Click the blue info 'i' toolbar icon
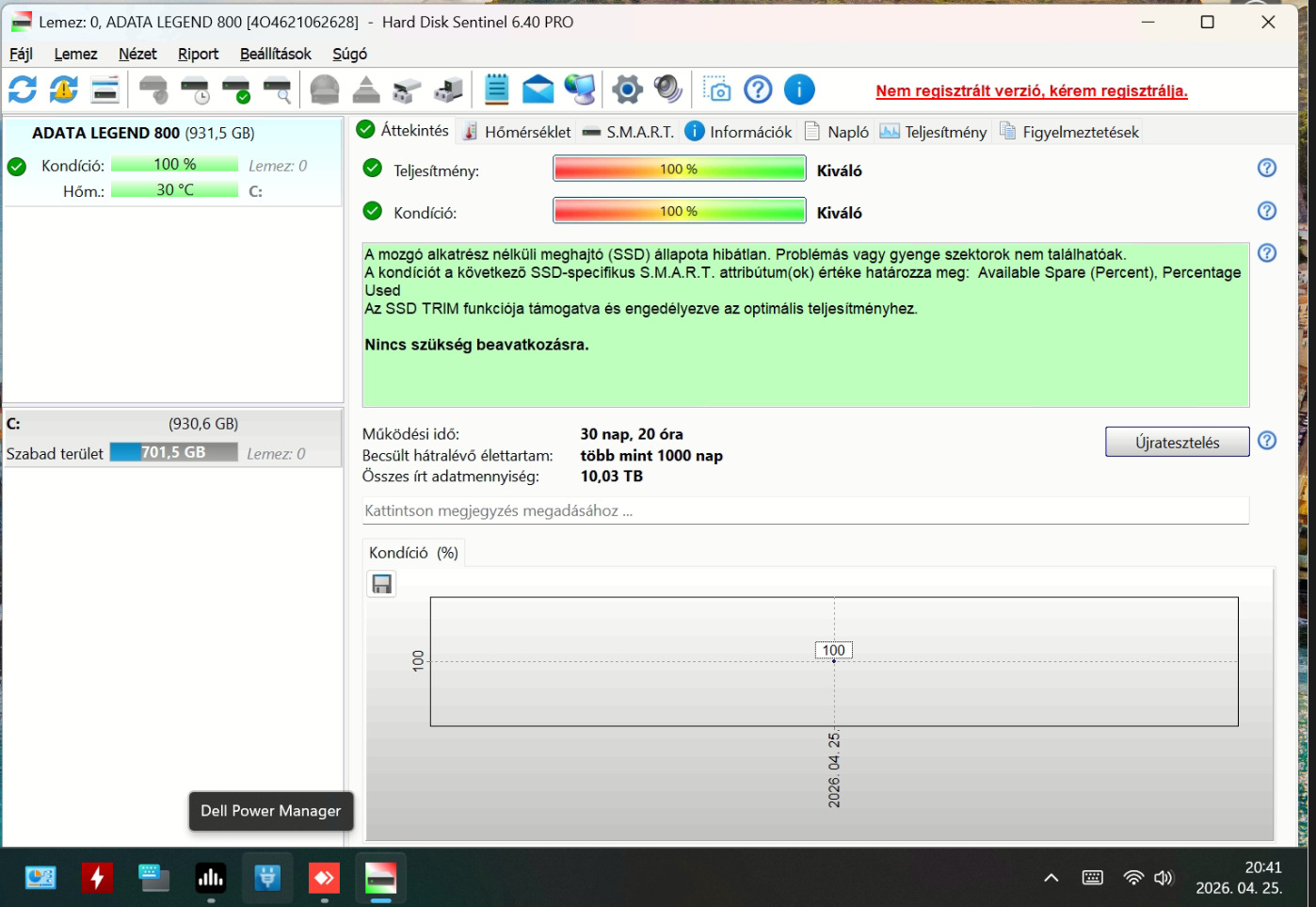 [x=799, y=90]
